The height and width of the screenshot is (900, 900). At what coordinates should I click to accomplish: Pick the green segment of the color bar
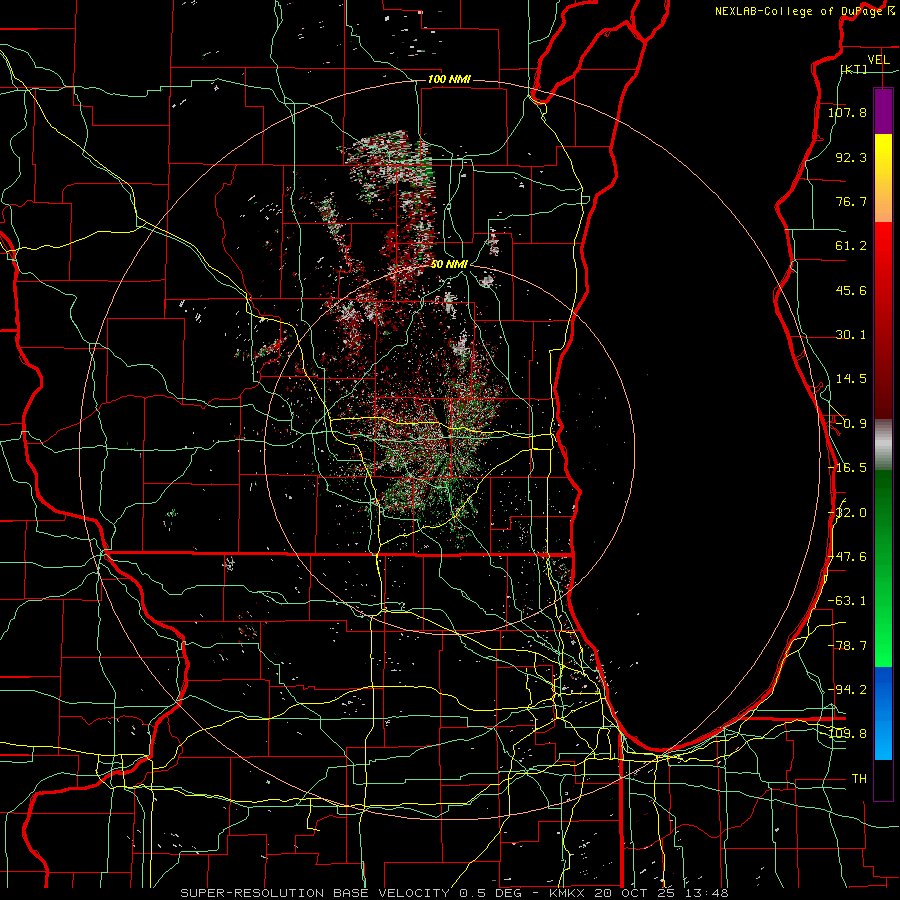[883, 568]
